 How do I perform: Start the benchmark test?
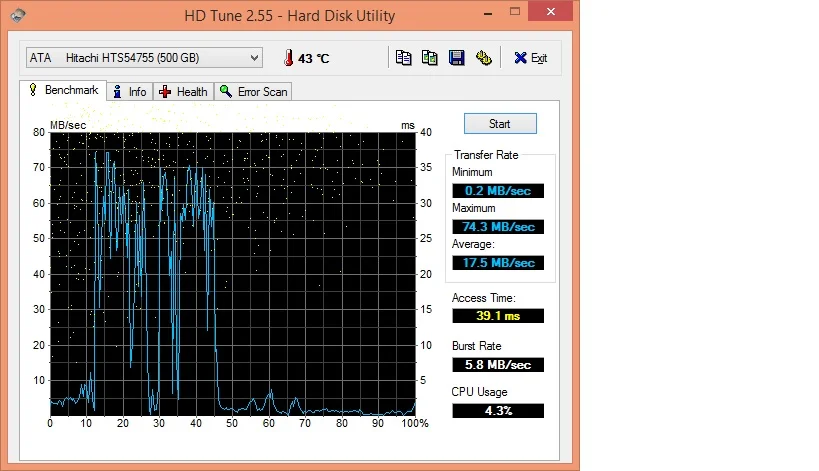500,124
